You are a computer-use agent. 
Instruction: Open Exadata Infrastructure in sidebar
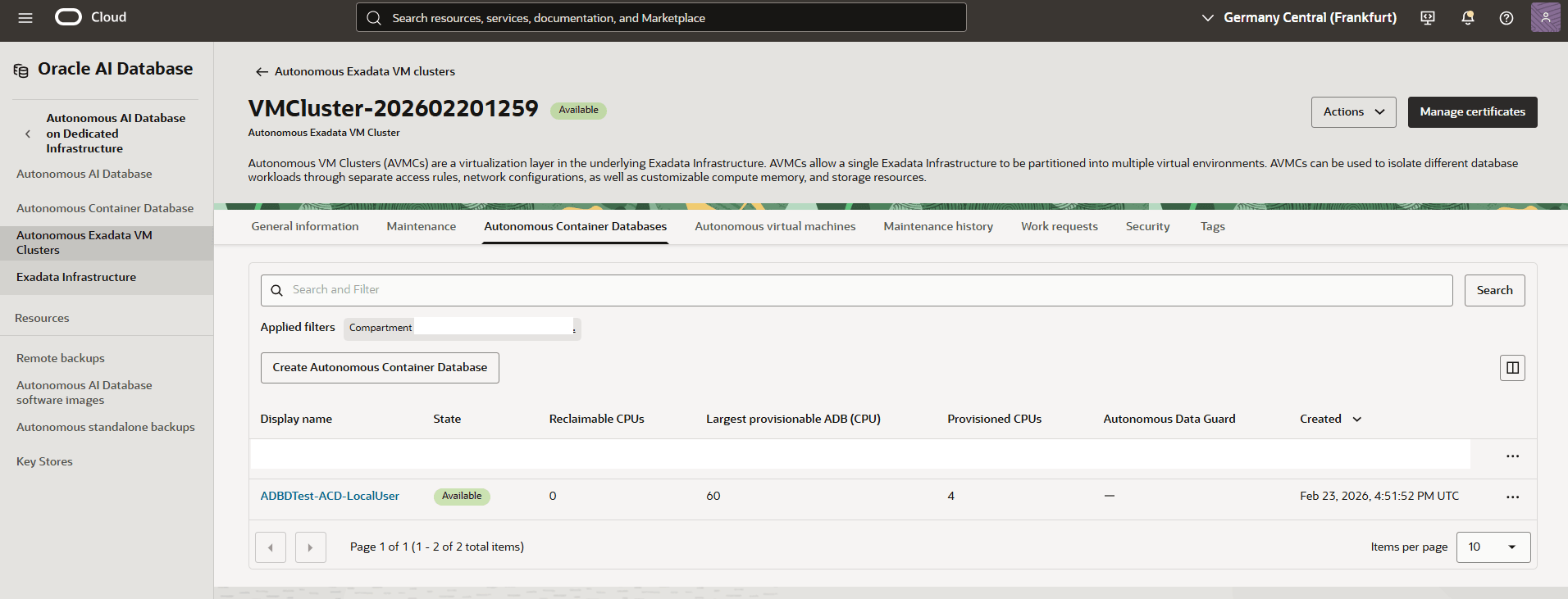coord(76,277)
